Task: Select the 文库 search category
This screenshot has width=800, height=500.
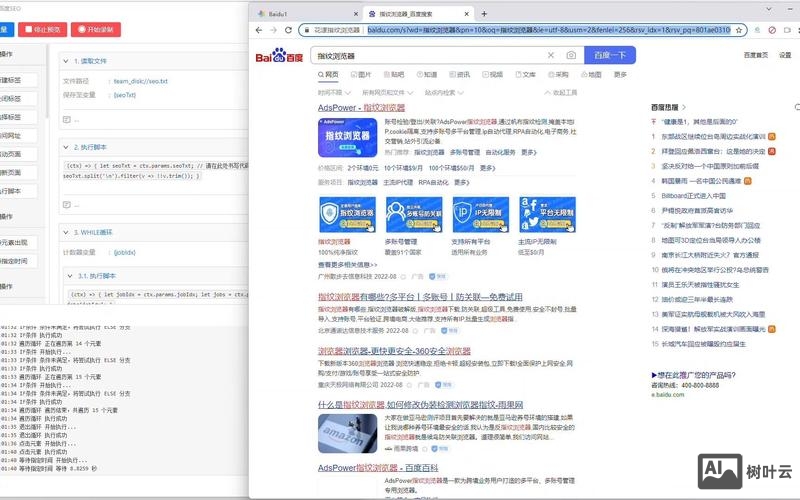Action: 526,74
